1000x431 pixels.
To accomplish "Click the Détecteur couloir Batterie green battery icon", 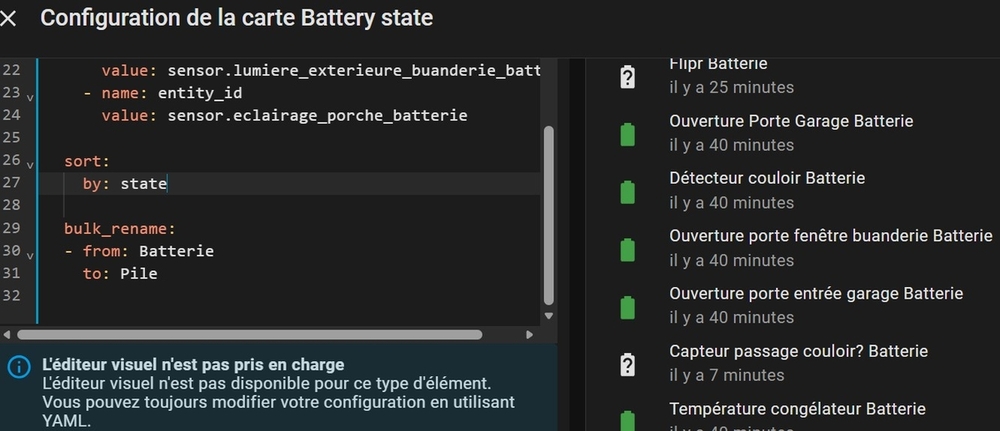I will (x=628, y=192).
